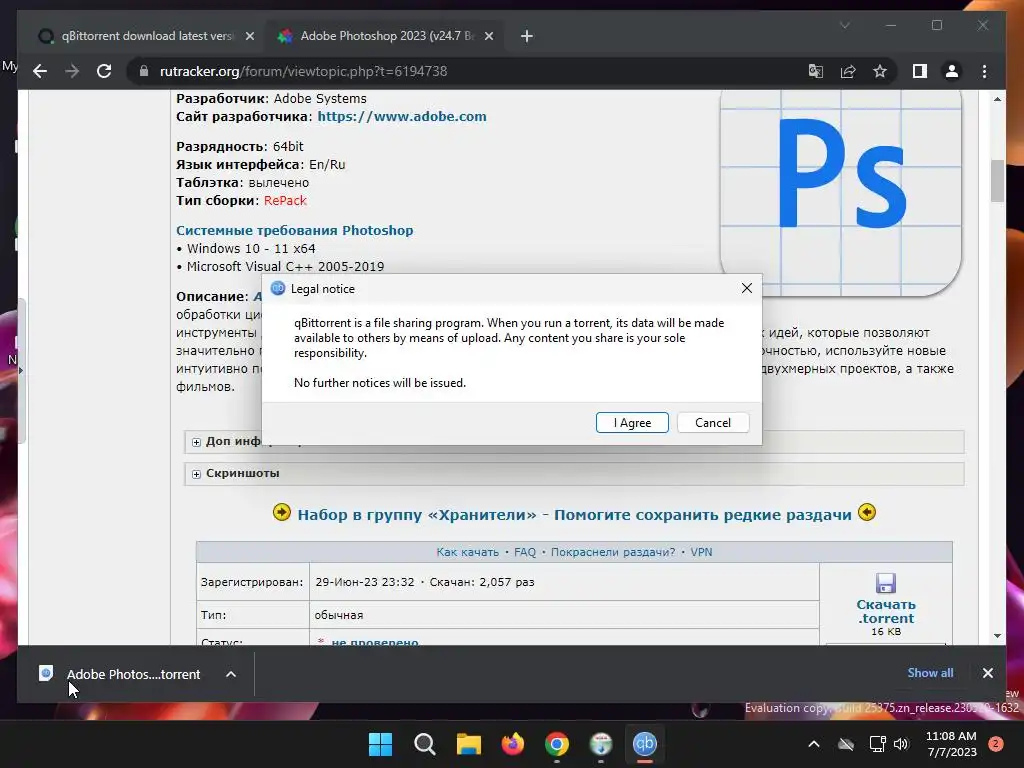1024x768 pixels.
Task: Click the Photoshop Ps logo image
Action: (840, 193)
